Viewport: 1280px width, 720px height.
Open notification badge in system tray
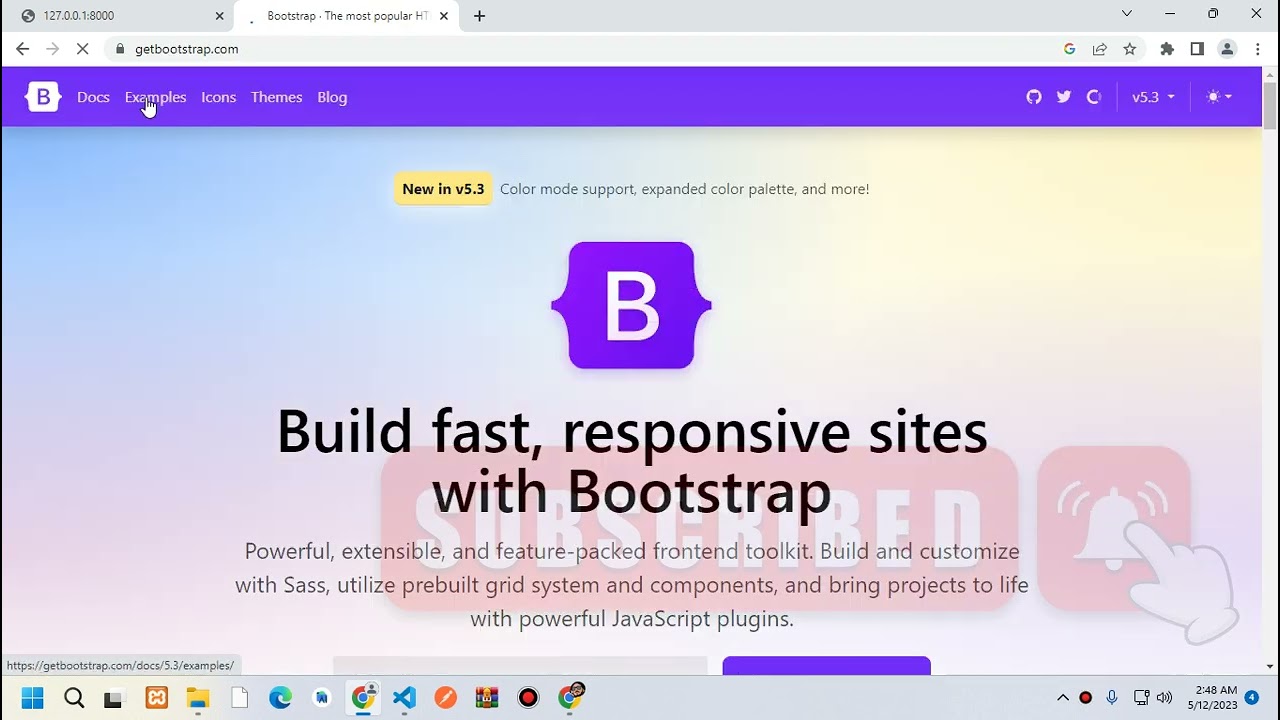pyautogui.click(x=1252, y=697)
